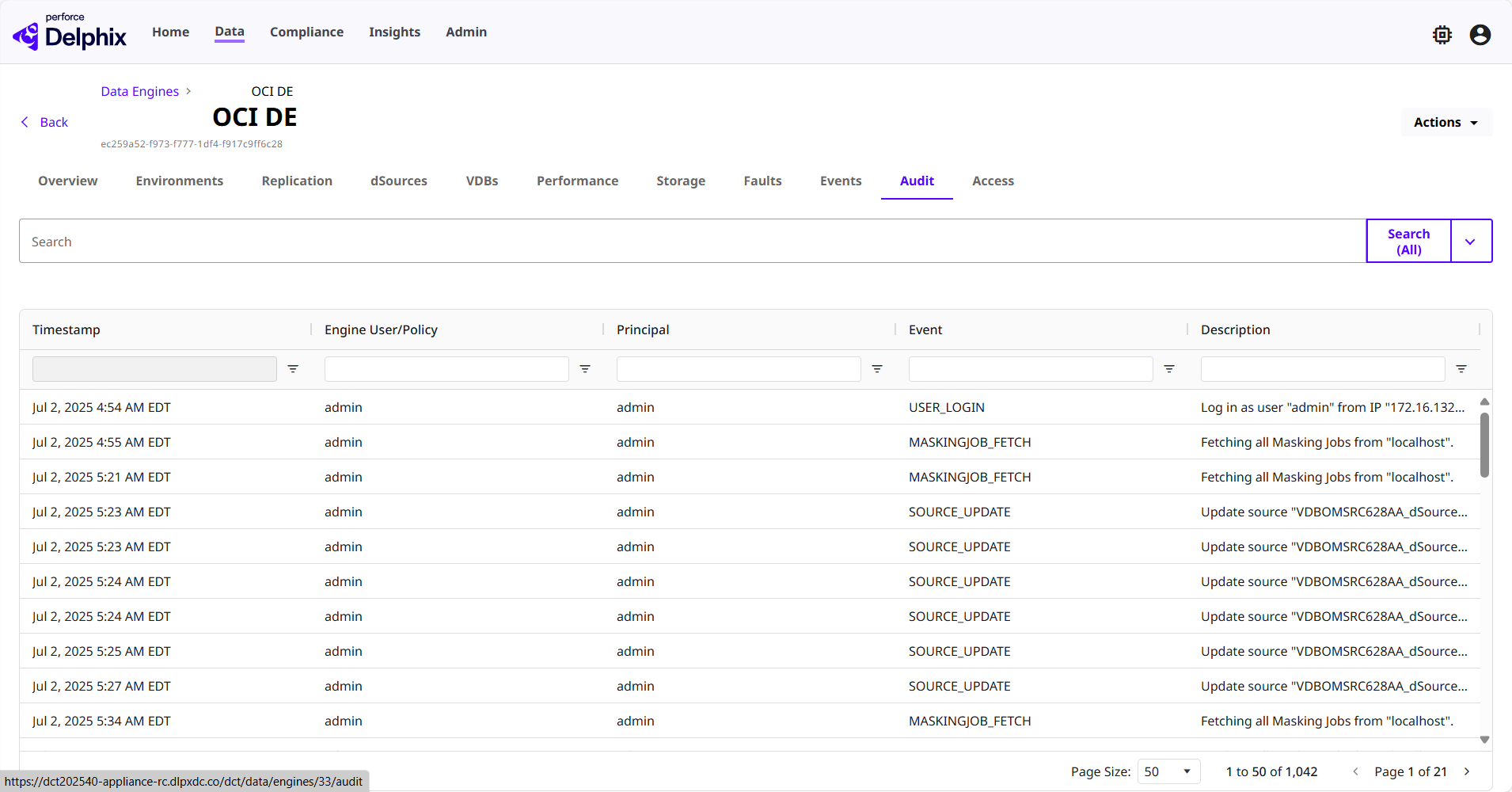Sort by the Description column header
Screen dimensions: 1512x792
click(1235, 329)
